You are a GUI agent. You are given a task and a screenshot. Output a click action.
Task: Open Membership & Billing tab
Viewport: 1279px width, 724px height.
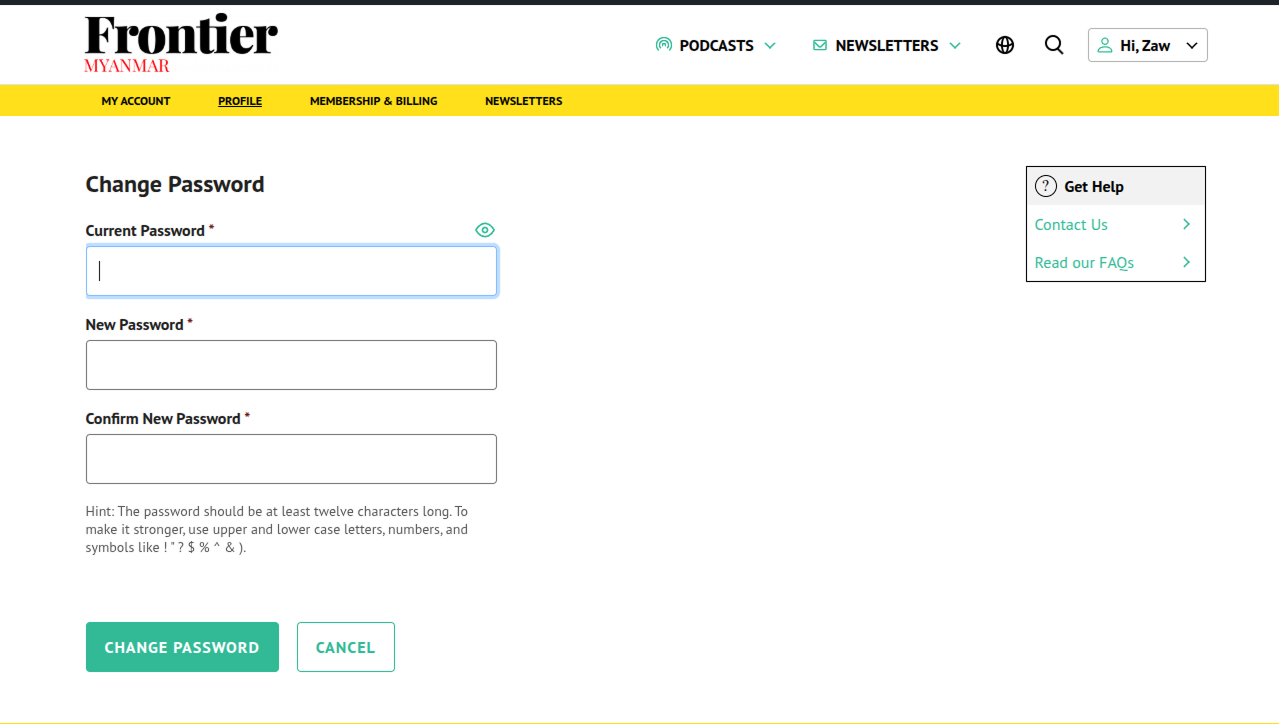coord(373,101)
